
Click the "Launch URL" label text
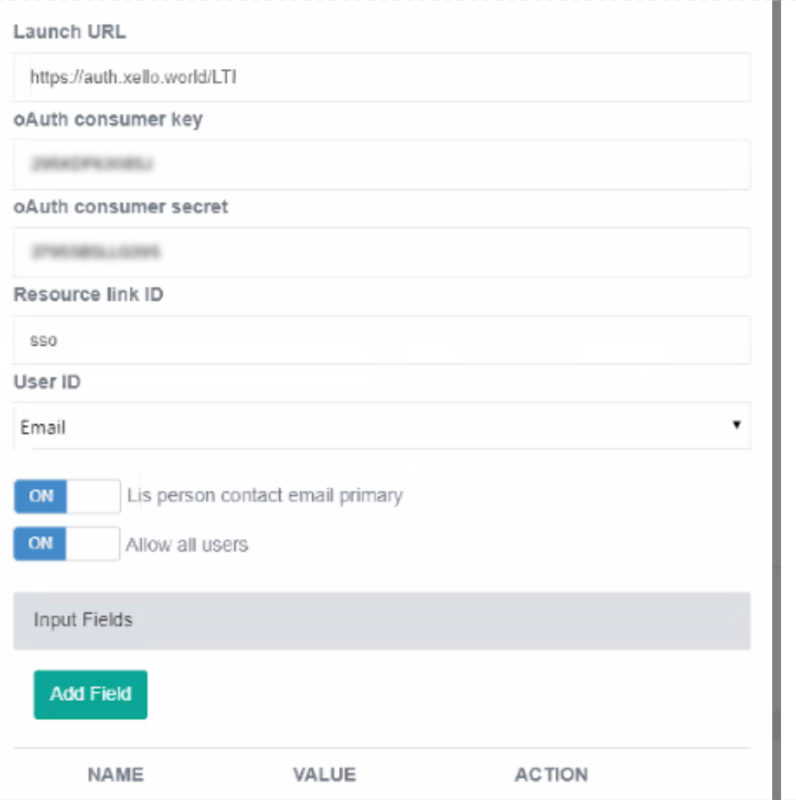(70, 32)
